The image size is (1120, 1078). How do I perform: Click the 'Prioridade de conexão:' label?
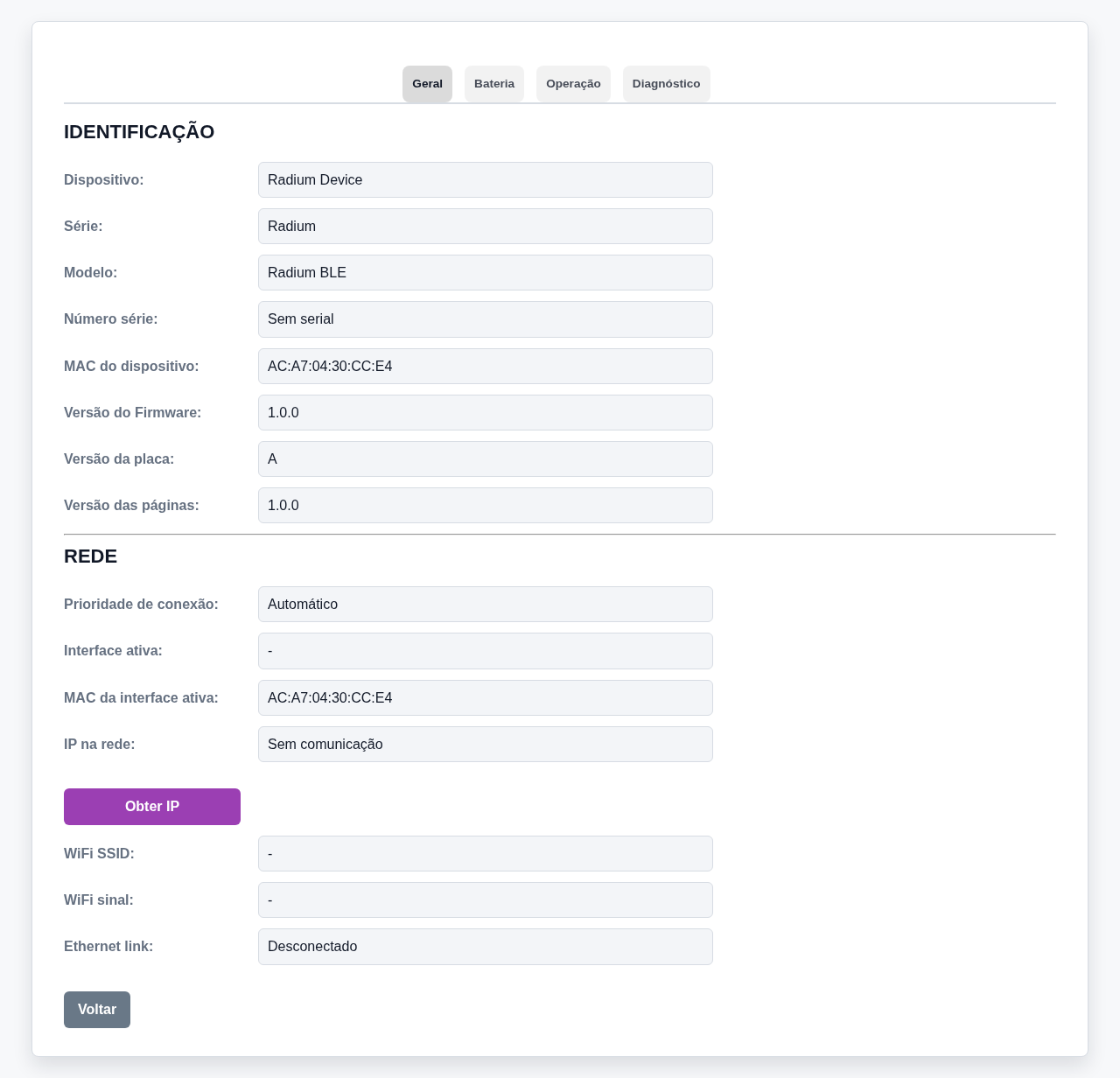[141, 604]
